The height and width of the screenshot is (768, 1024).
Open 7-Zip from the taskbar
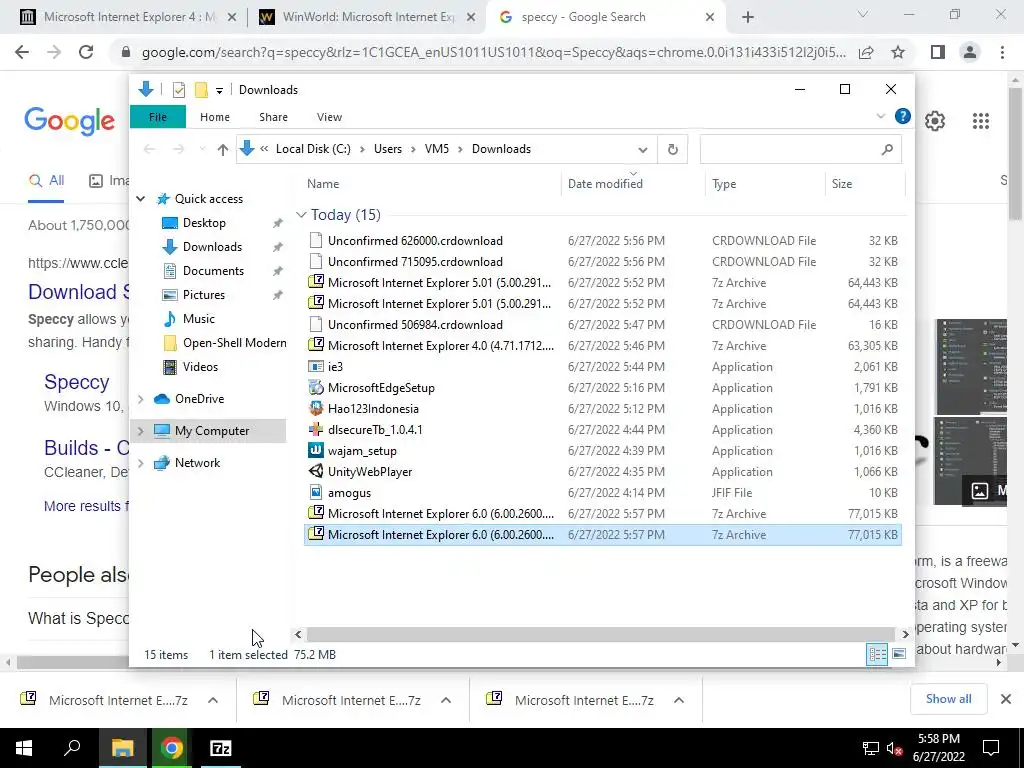click(x=221, y=748)
